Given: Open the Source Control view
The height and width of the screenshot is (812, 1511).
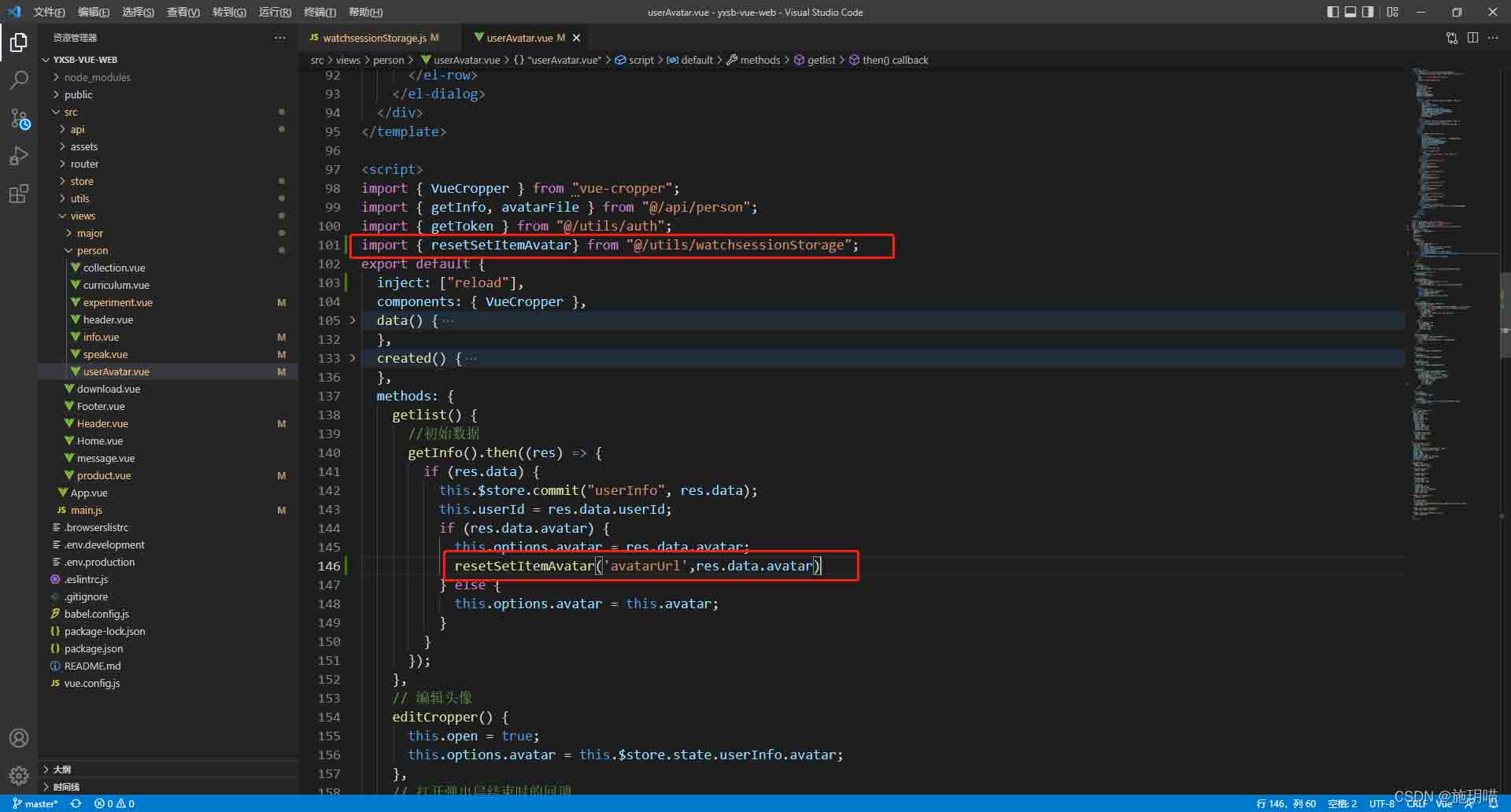Looking at the screenshot, I should pyautogui.click(x=19, y=118).
